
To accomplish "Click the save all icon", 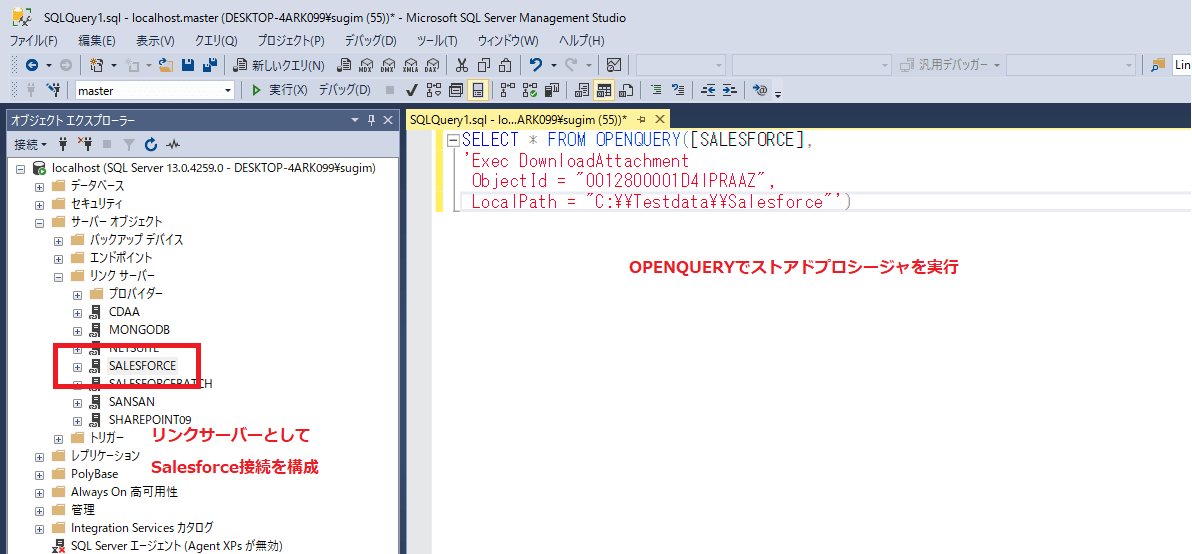I will pos(210,65).
